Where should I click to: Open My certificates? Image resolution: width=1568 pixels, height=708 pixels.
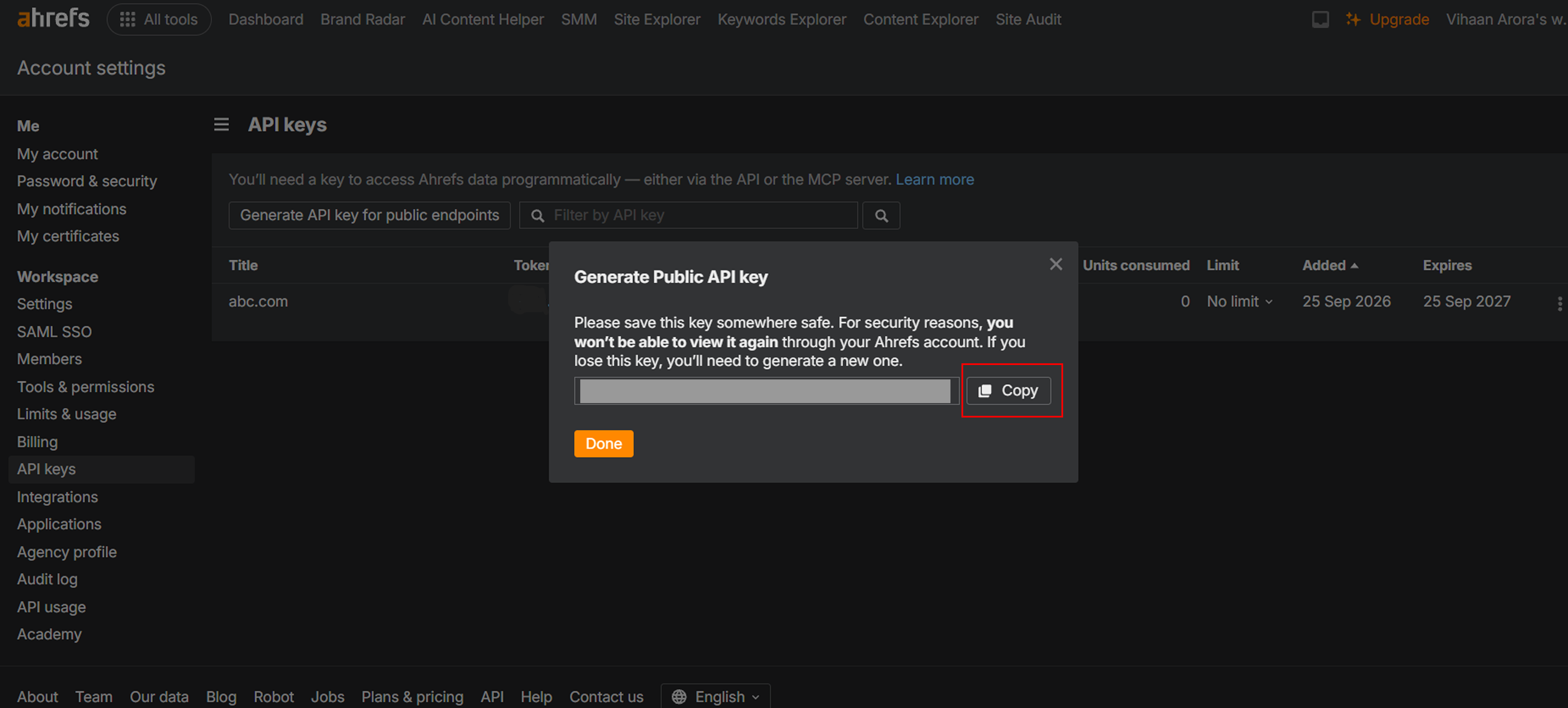tap(68, 236)
